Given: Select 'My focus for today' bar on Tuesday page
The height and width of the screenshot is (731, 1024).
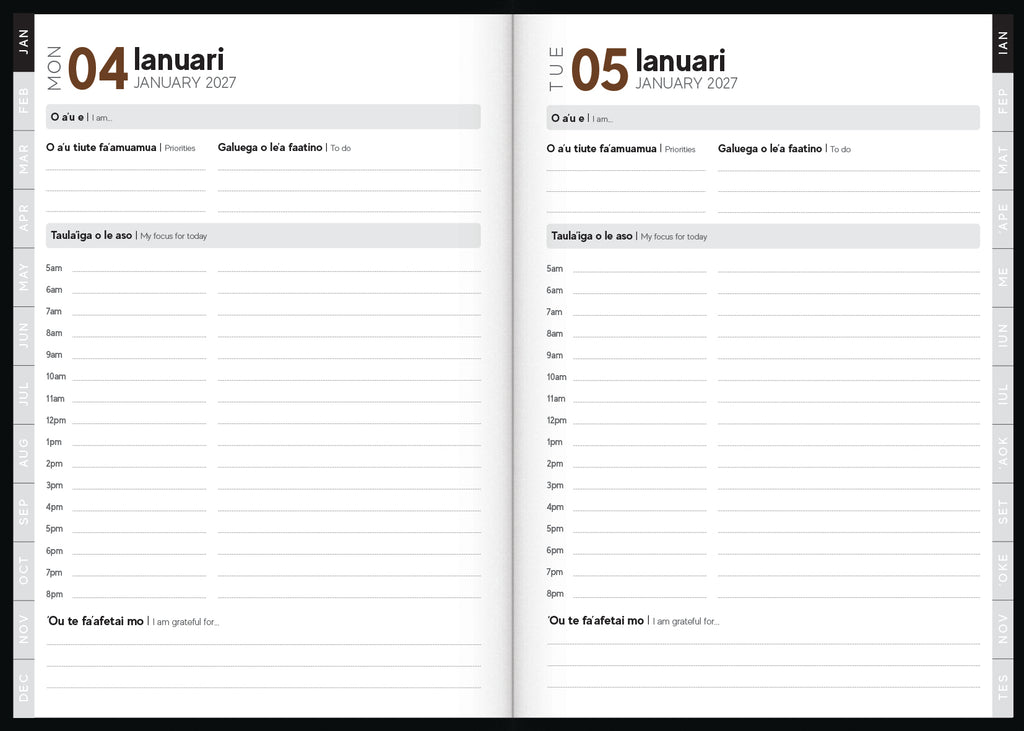Looking at the screenshot, I should point(763,236).
